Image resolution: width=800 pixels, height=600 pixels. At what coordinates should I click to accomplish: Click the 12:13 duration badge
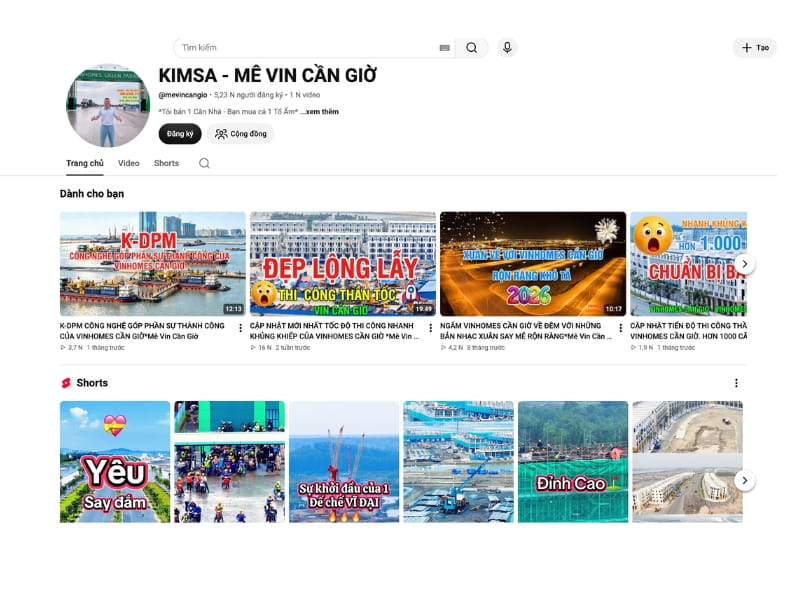coord(233,309)
